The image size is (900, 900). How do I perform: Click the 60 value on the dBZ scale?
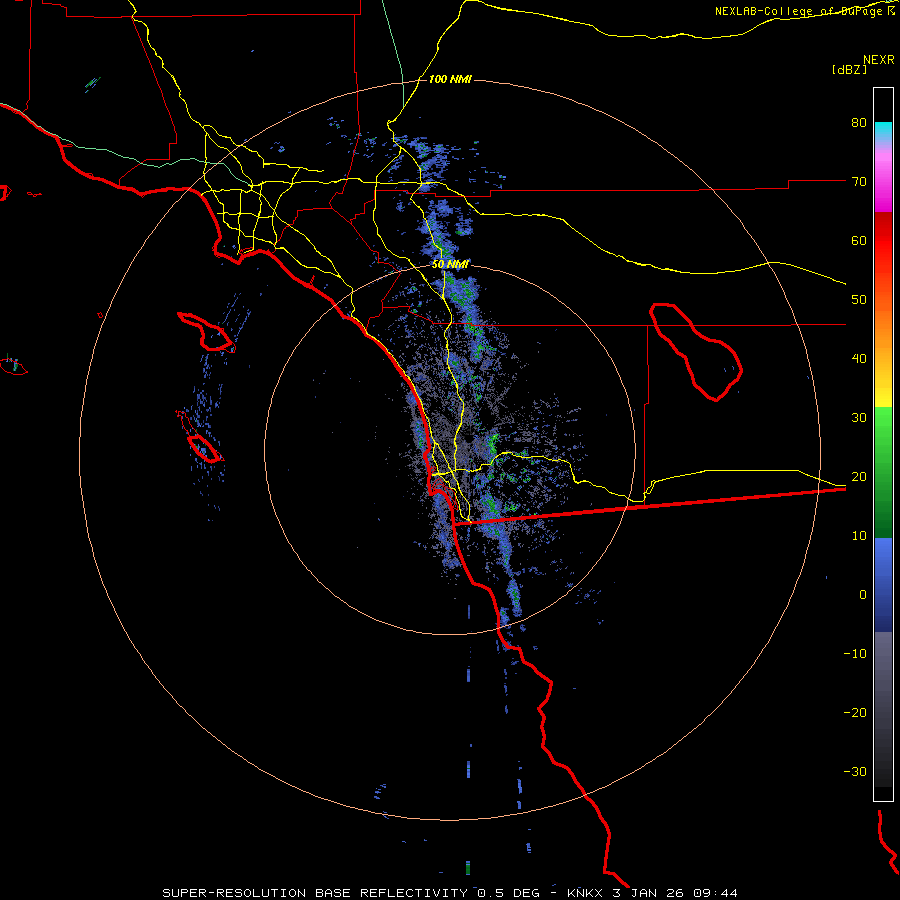point(859,240)
